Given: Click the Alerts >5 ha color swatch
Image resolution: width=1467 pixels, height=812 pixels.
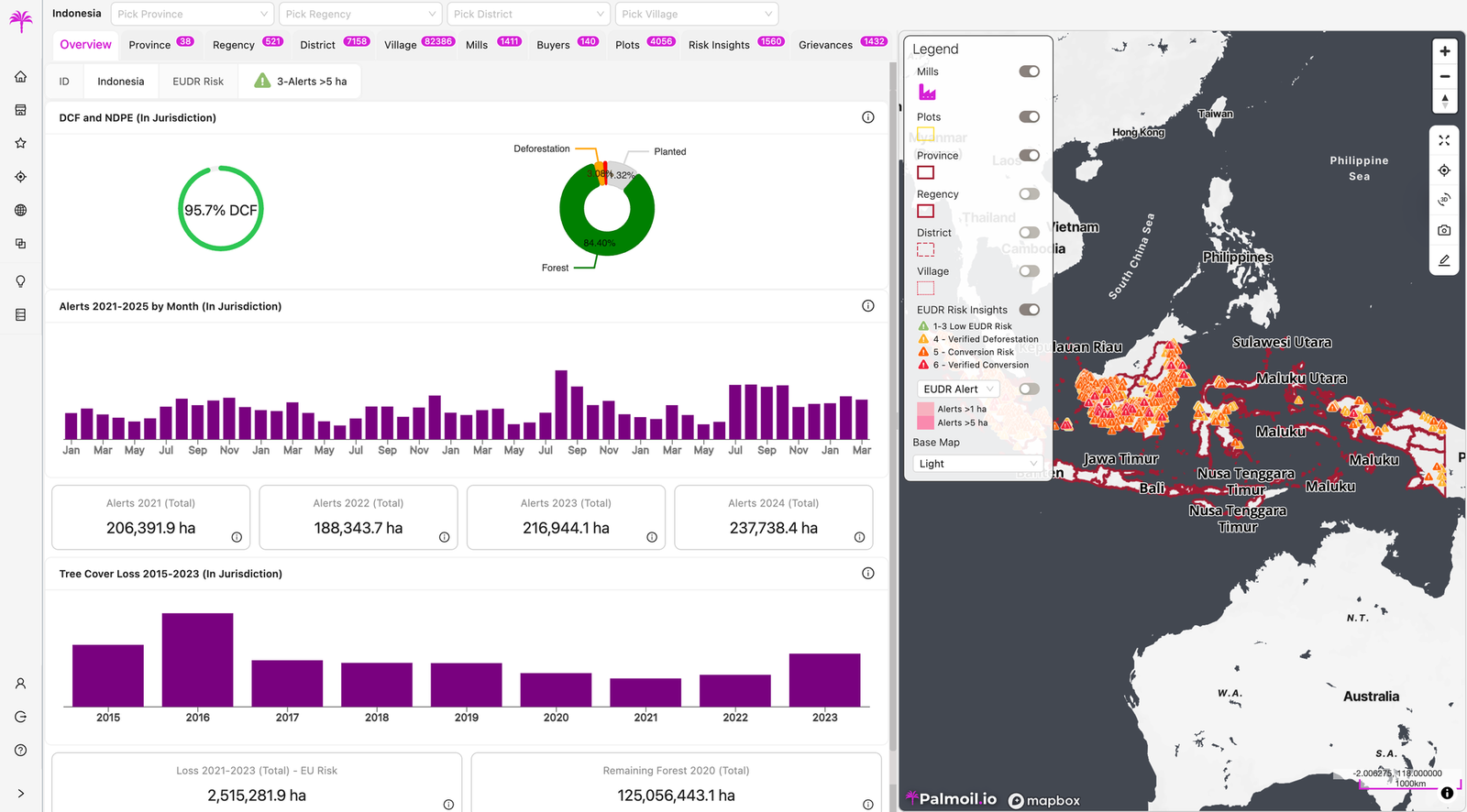Looking at the screenshot, I should coord(925,422).
